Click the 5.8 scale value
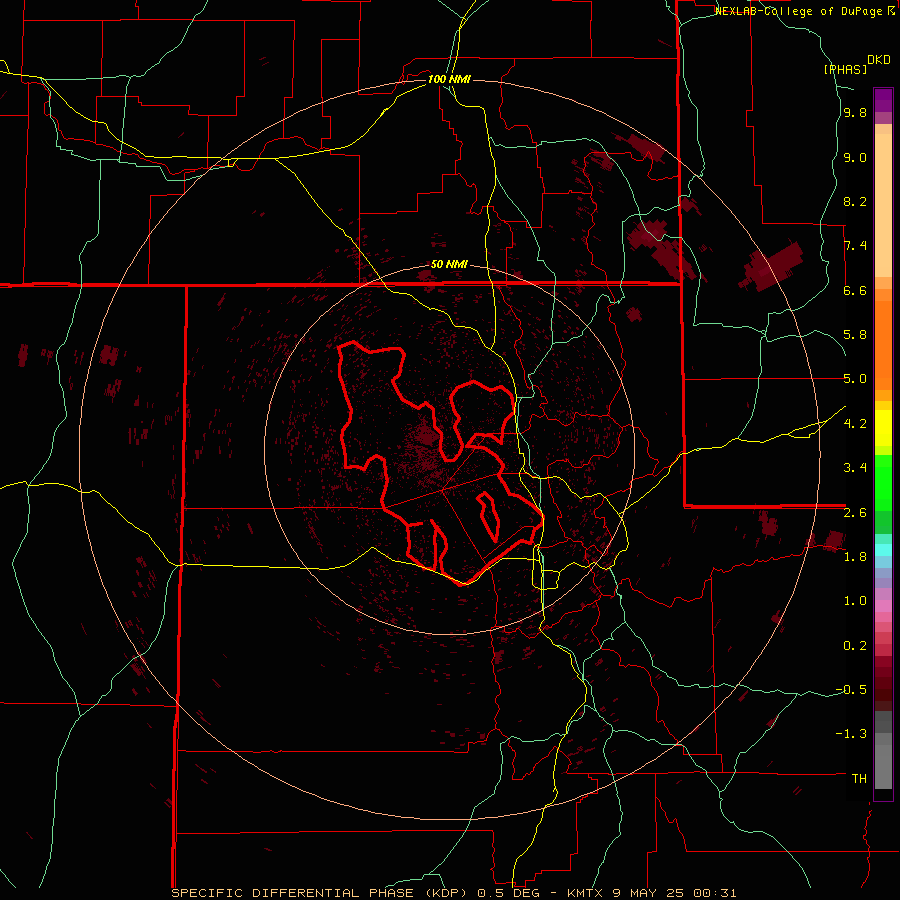 click(855, 335)
